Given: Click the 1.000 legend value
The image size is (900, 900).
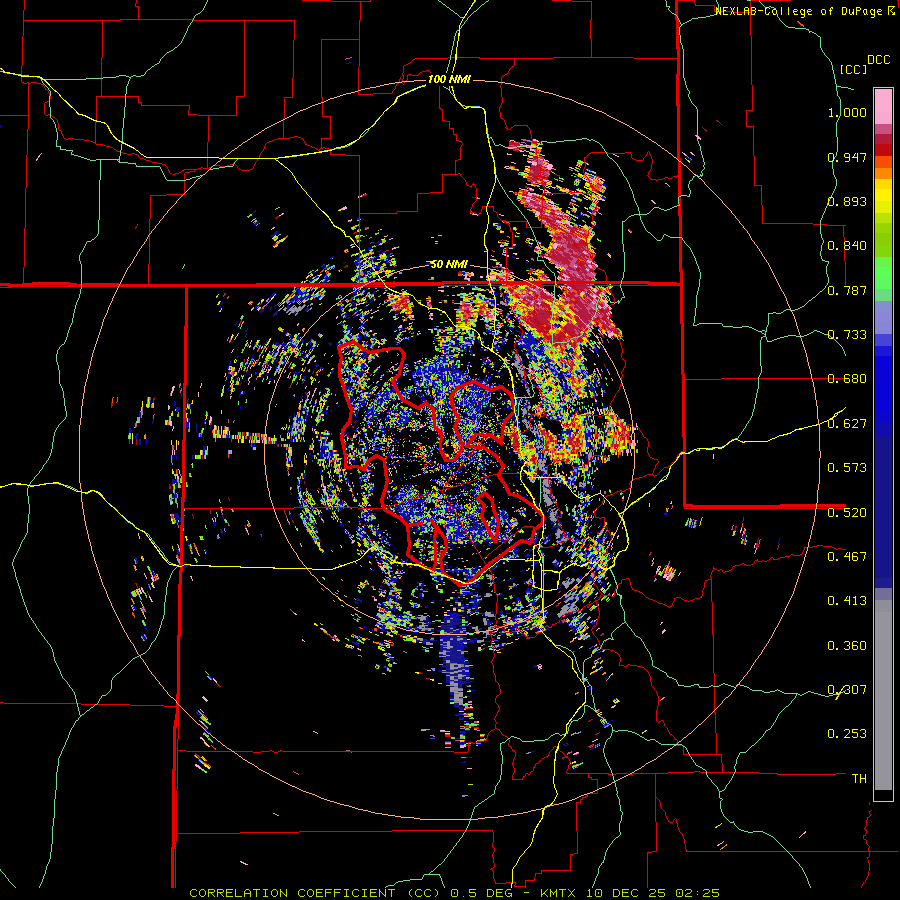Looking at the screenshot, I should coord(847,112).
